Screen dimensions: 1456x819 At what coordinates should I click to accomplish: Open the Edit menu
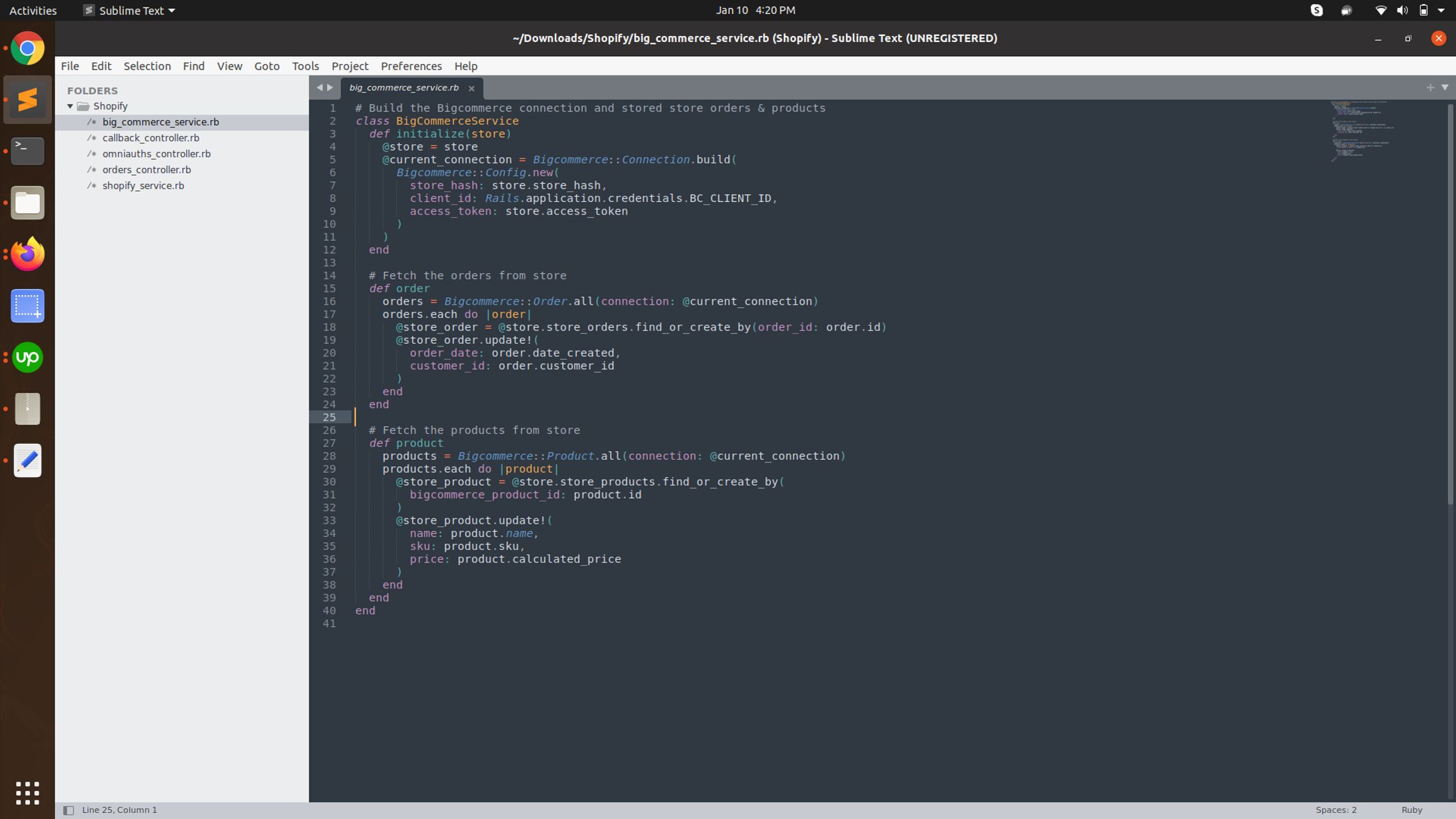pyautogui.click(x=101, y=66)
